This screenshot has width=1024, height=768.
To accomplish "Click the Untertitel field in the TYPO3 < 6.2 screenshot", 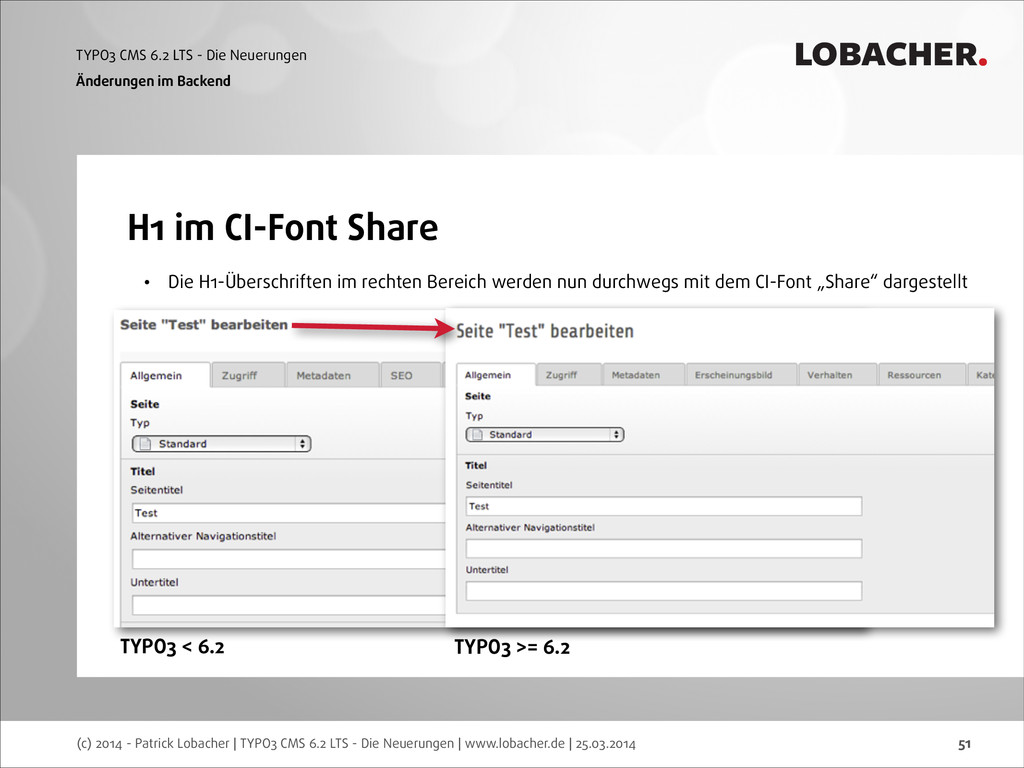I will [x=289, y=605].
